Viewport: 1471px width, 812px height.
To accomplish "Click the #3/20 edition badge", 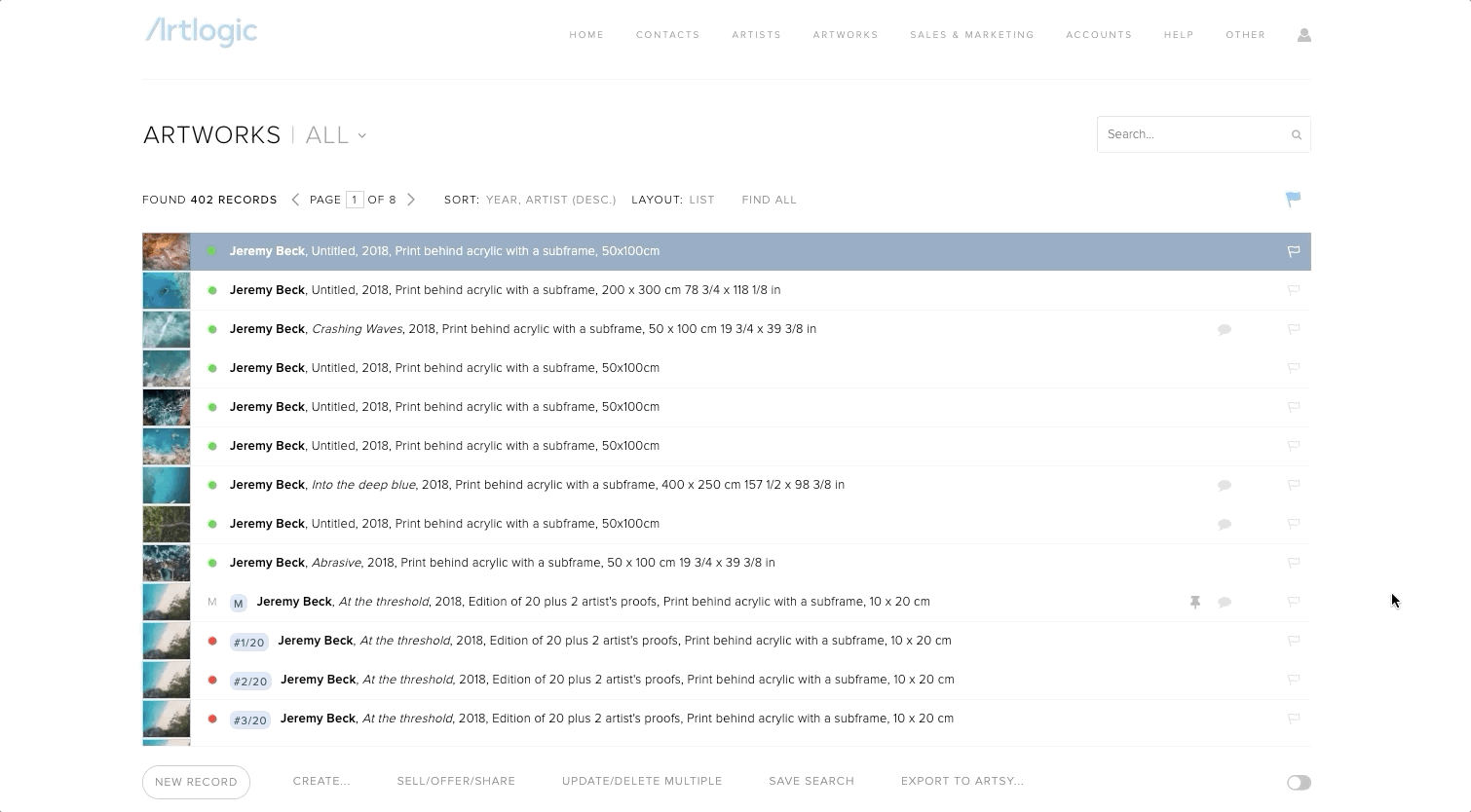I will pyautogui.click(x=250, y=720).
